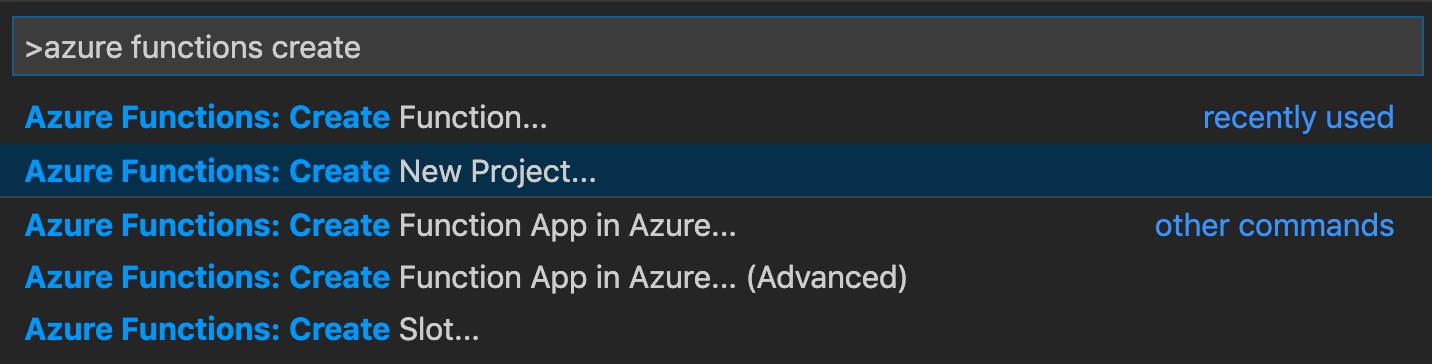This screenshot has width=1432, height=364.
Task: Click the blue 'Azure Functions: Create' prefix on Slot row
Action: [207, 329]
